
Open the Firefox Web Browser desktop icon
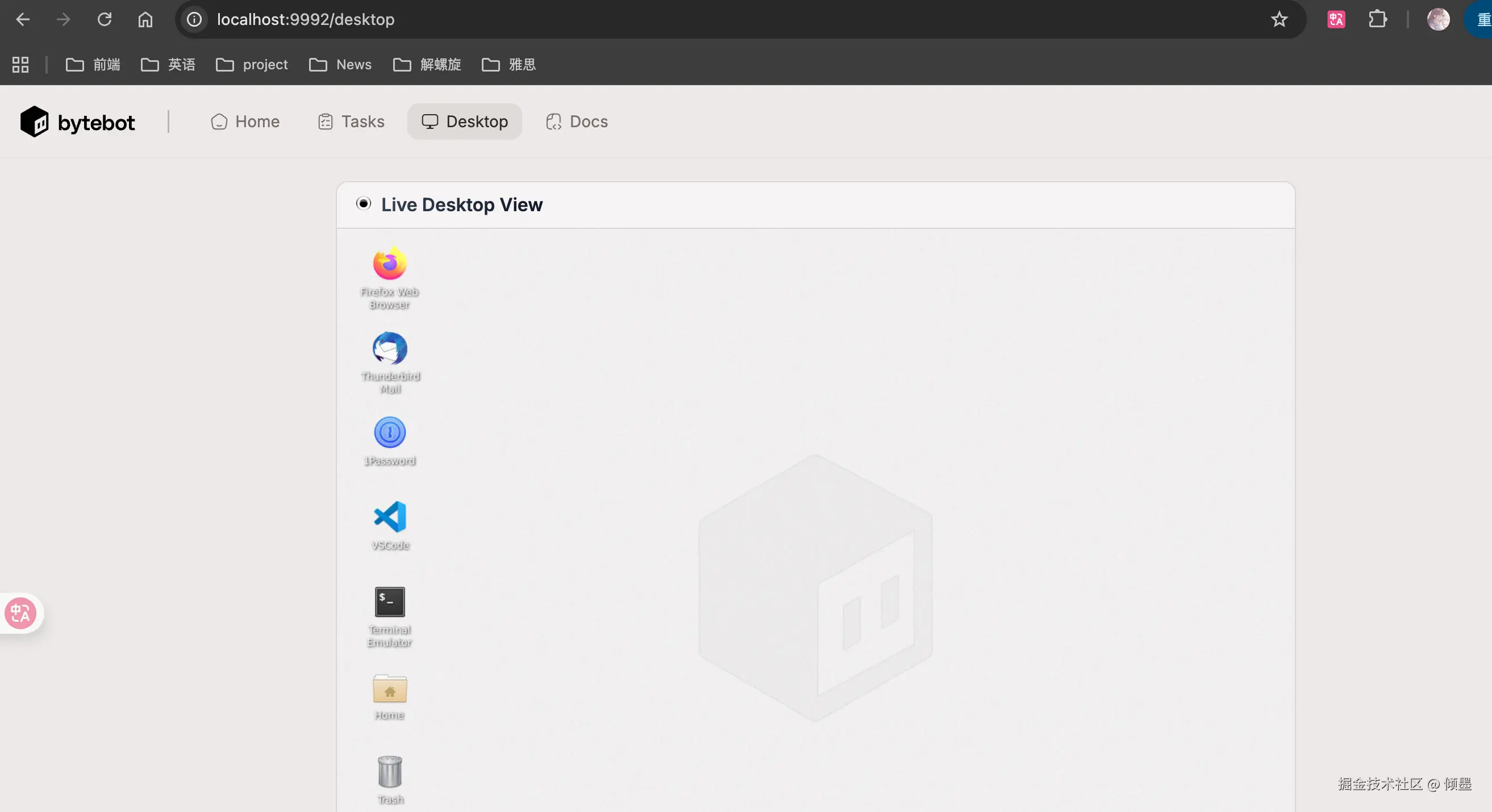(x=389, y=265)
